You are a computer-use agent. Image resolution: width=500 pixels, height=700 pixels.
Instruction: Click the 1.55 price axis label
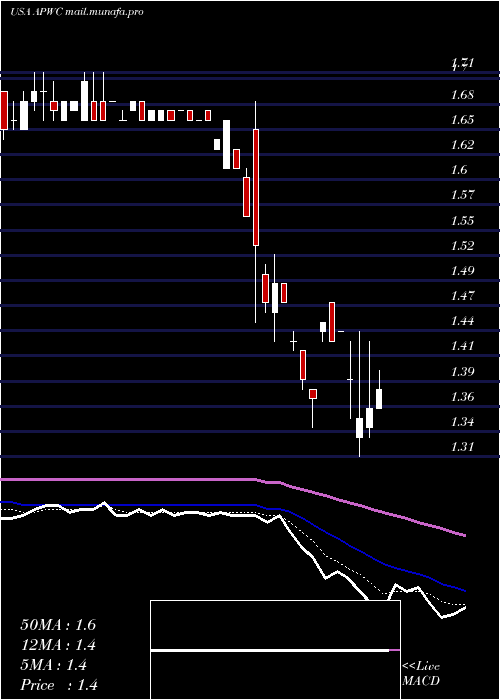[x=462, y=221]
